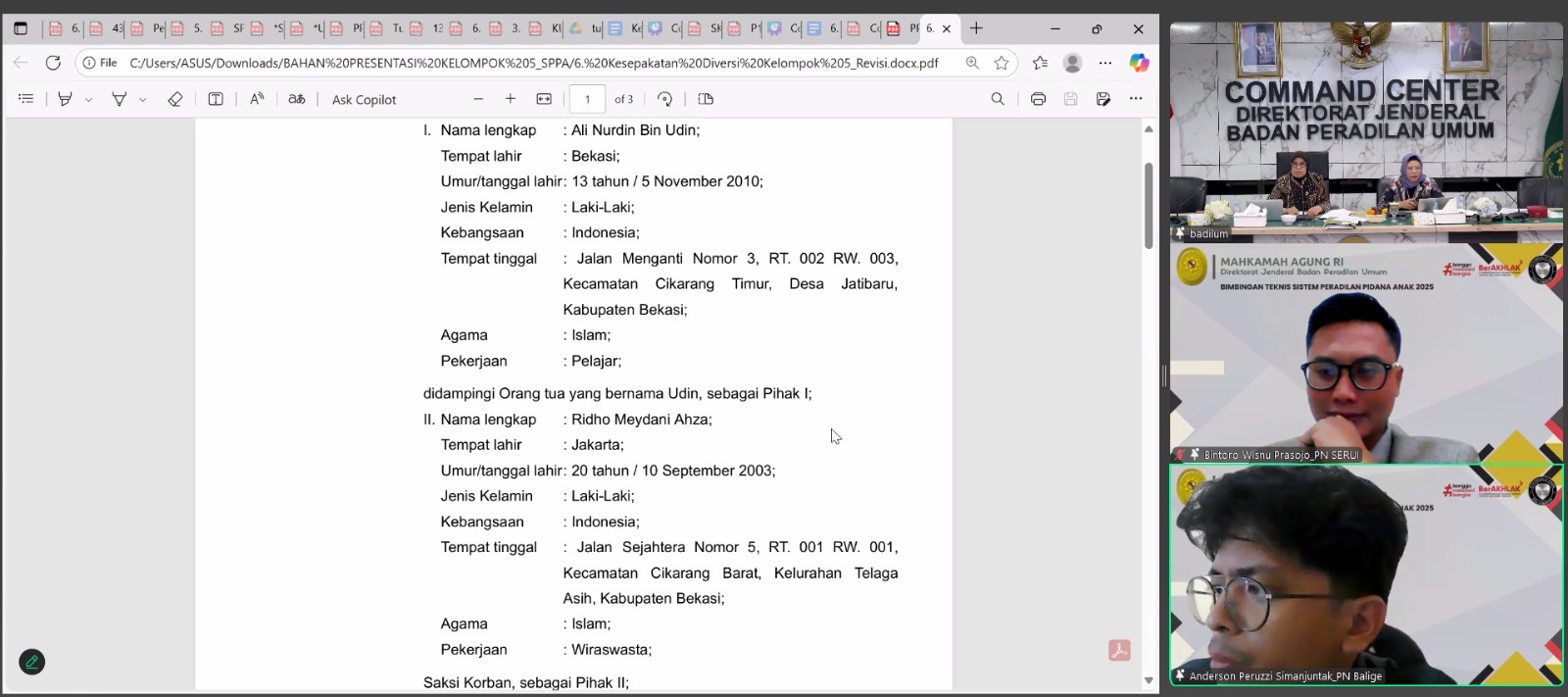Click the name "Ali Nurdin Bin Udin"
Screen dimensions: 1568x697
(x=633, y=130)
